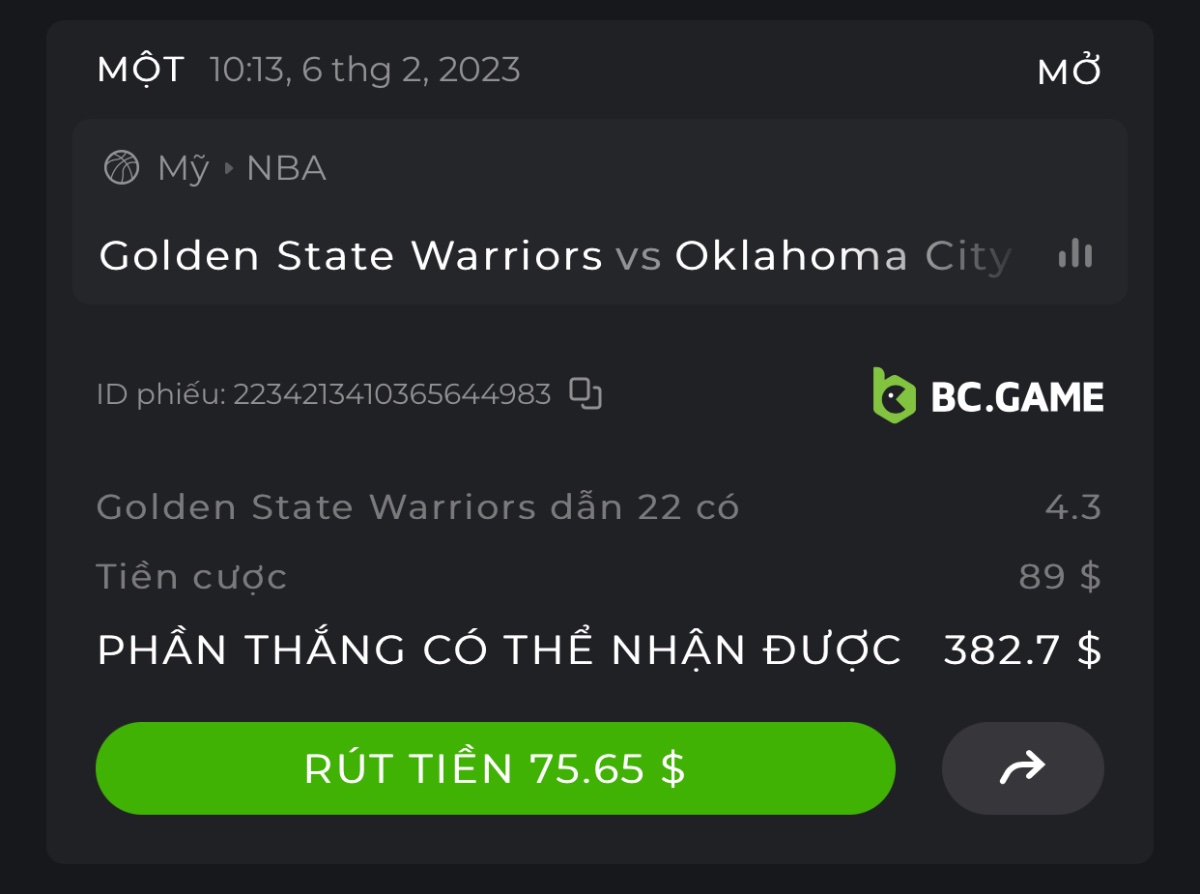1200x894 pixels.
Task: Select the Mỹ country breadcrumb
Action: 183,169
